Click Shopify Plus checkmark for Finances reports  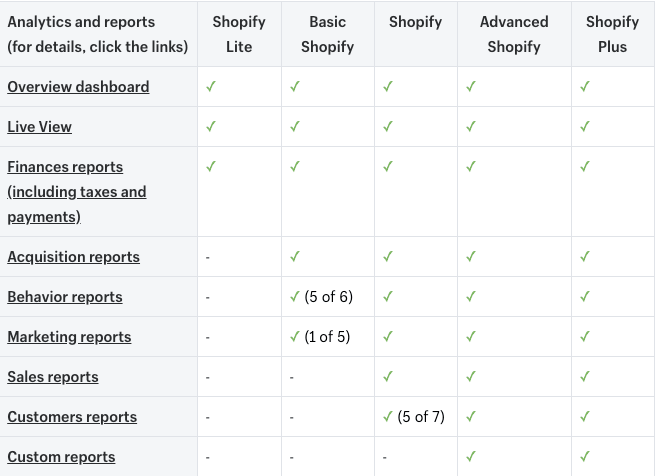585,167
